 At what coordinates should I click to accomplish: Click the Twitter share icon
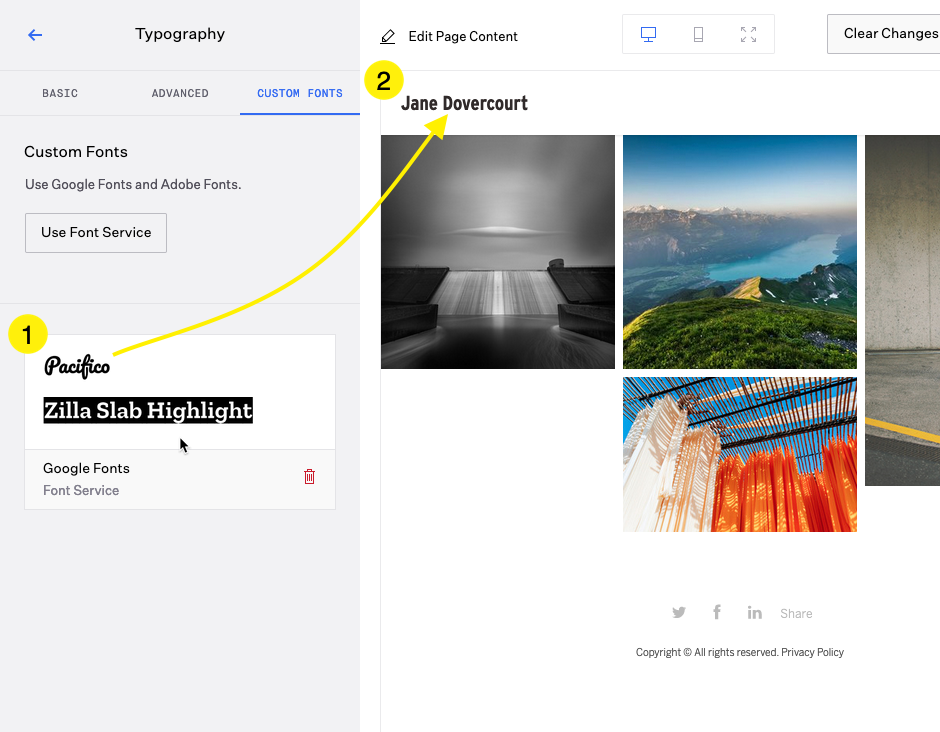tap(679, 612)
